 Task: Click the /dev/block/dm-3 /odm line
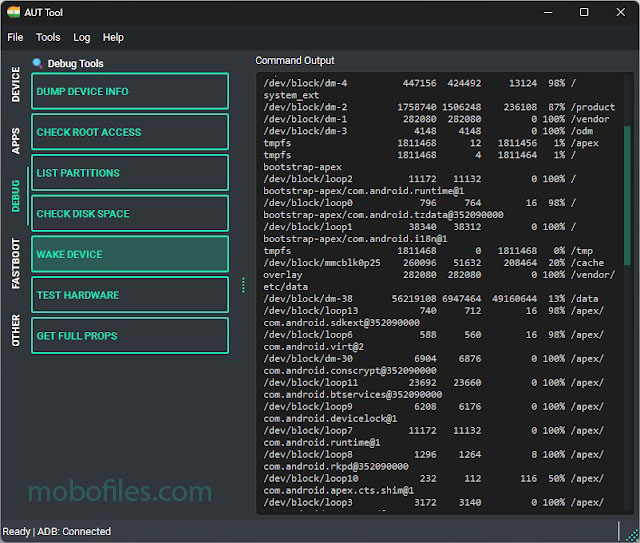coord(428,131)
